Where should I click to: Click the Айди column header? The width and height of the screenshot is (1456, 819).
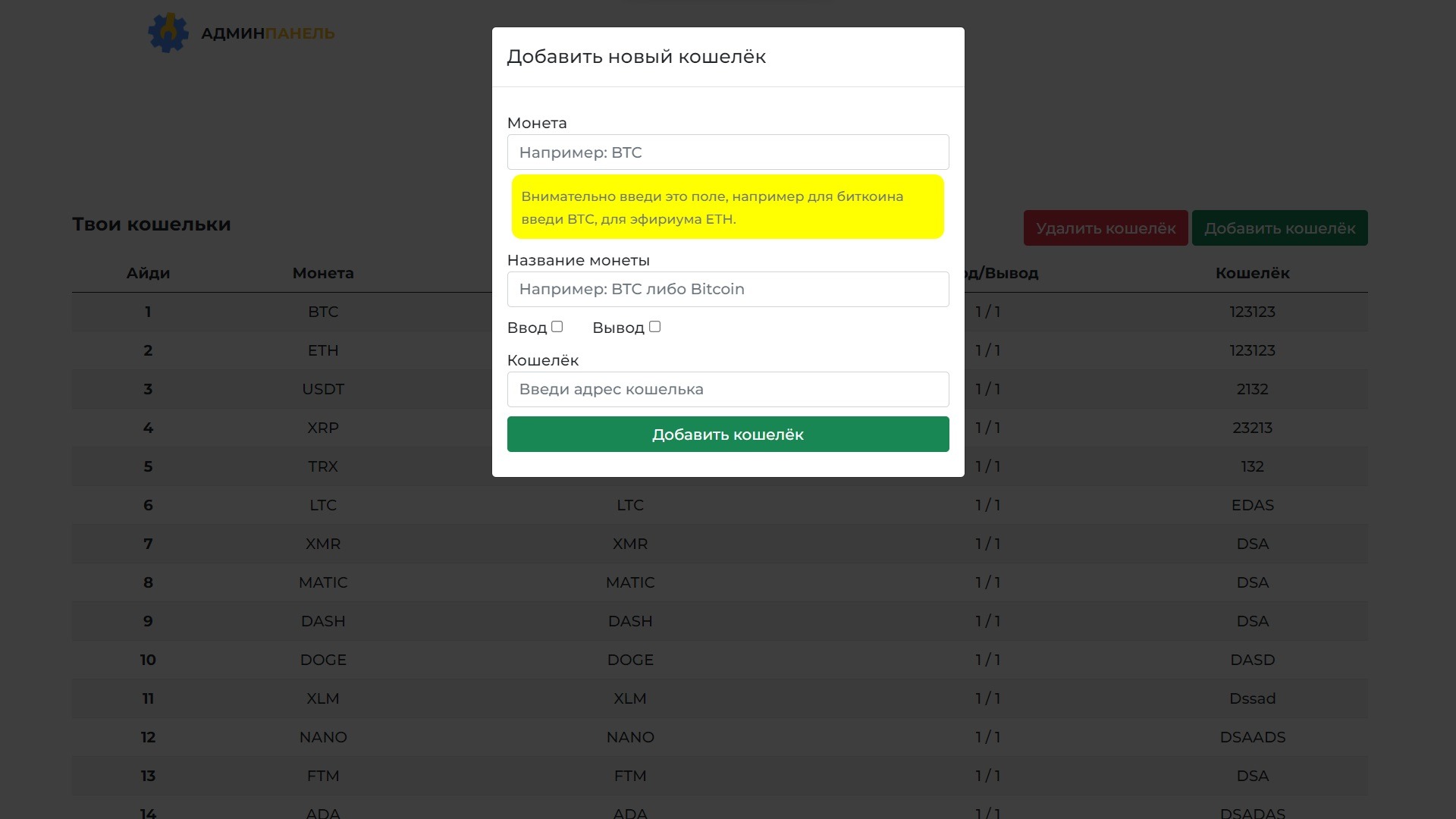coord(148,273)
